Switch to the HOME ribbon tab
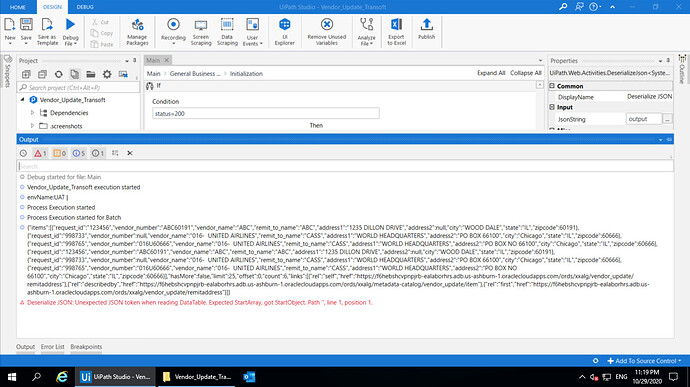The image size is (690, 387). pyautogui.click(x=18, y=7)
